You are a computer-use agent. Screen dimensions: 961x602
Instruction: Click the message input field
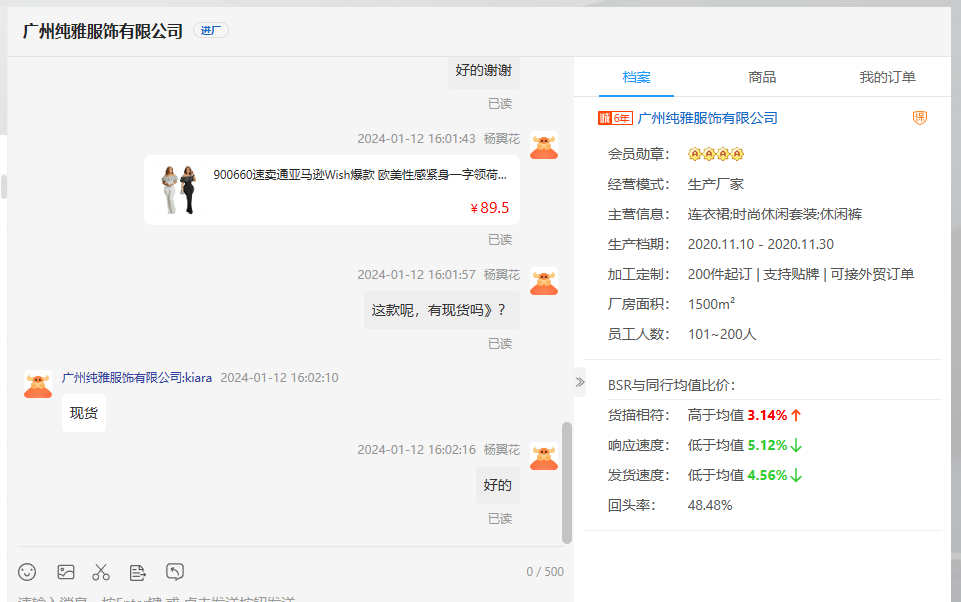click(291, 596)
